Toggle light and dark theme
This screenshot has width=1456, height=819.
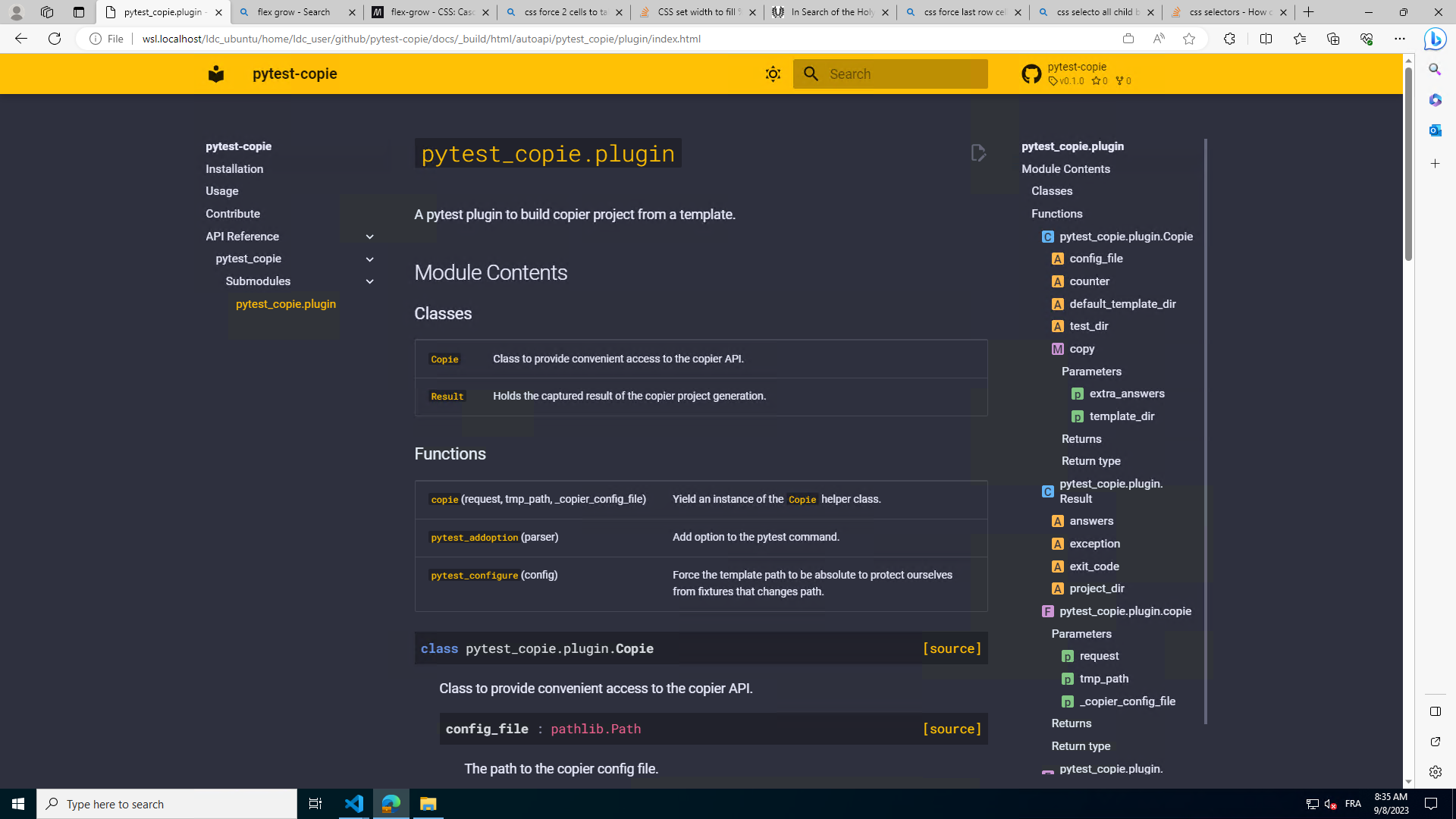tap(773, 74)
